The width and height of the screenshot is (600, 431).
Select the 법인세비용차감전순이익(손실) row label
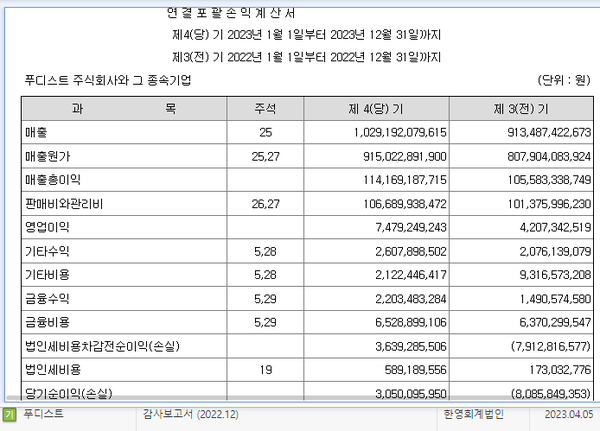(x=102, y=346)
